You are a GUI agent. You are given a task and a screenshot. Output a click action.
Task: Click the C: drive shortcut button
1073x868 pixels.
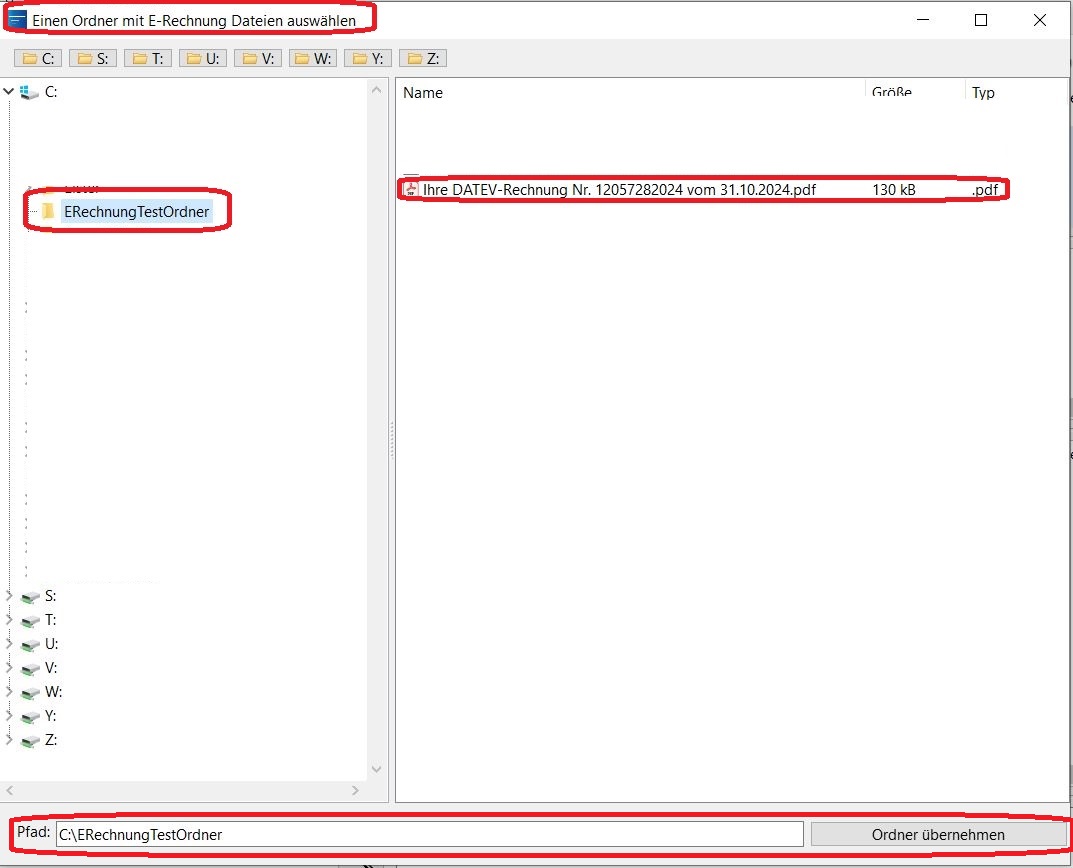(40, 59)
